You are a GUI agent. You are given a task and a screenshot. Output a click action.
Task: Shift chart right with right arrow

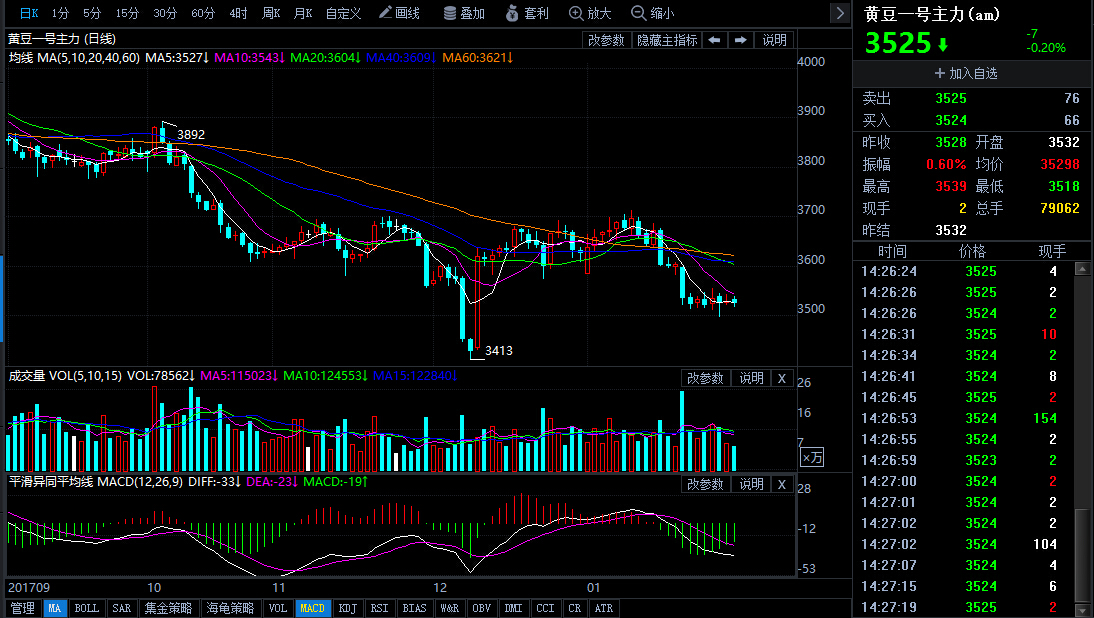click(x=740, y=40)
